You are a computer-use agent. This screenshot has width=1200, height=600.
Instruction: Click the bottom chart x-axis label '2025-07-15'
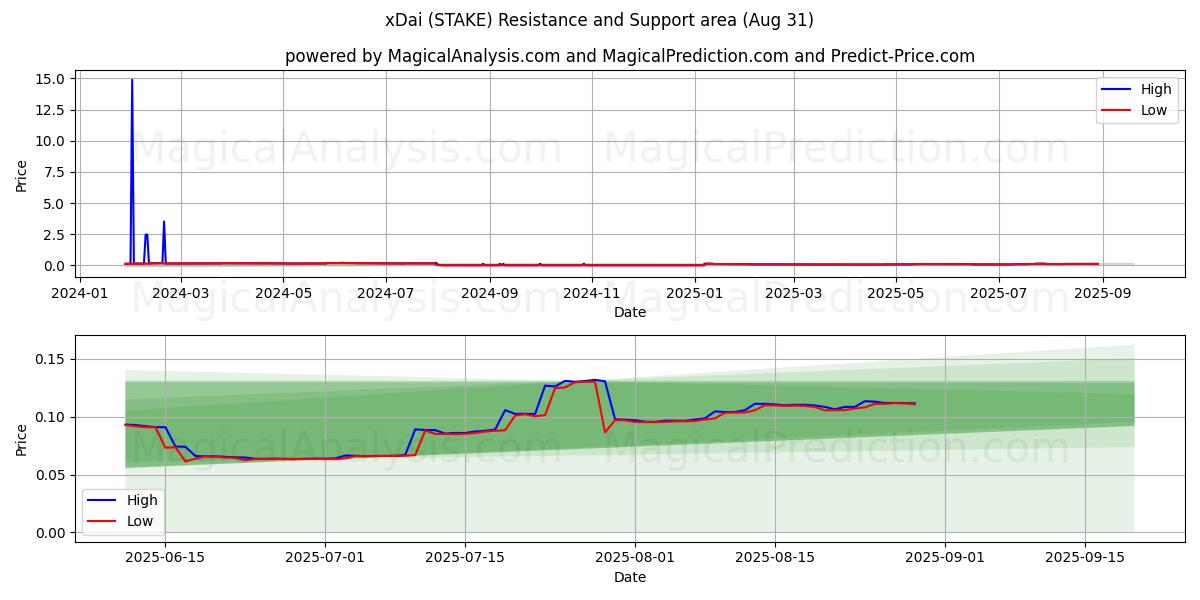click(465, 558)
